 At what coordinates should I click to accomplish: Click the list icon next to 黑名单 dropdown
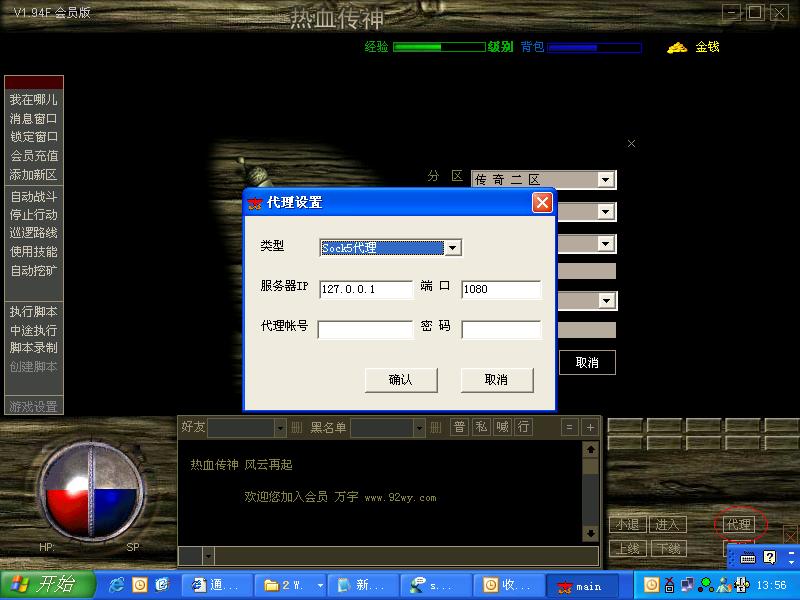(x=435, y=428)
